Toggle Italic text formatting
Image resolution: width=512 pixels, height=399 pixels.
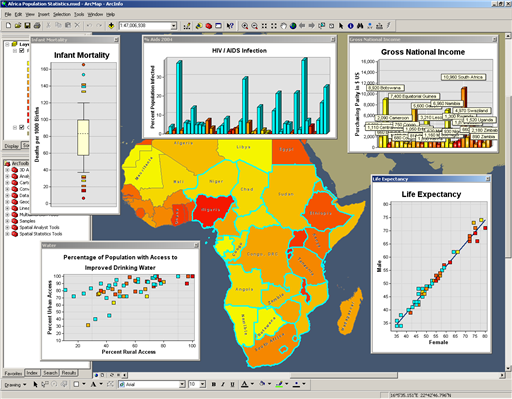[223, 384]
